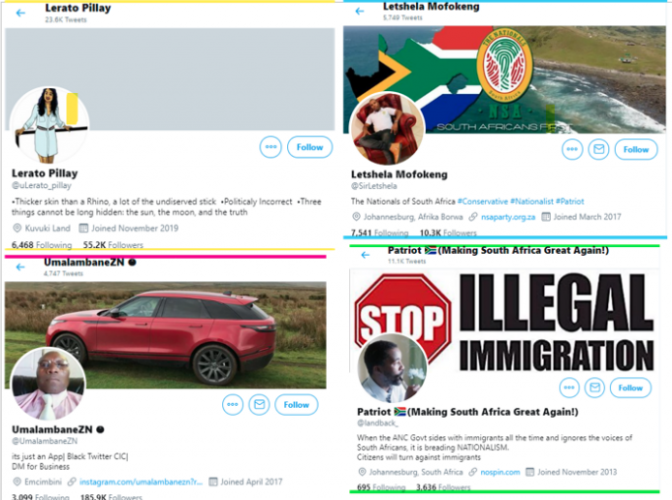Open more options on Lerato Pillay profile
The height and width of the screenshot is (500, 672).
[271, 147]
